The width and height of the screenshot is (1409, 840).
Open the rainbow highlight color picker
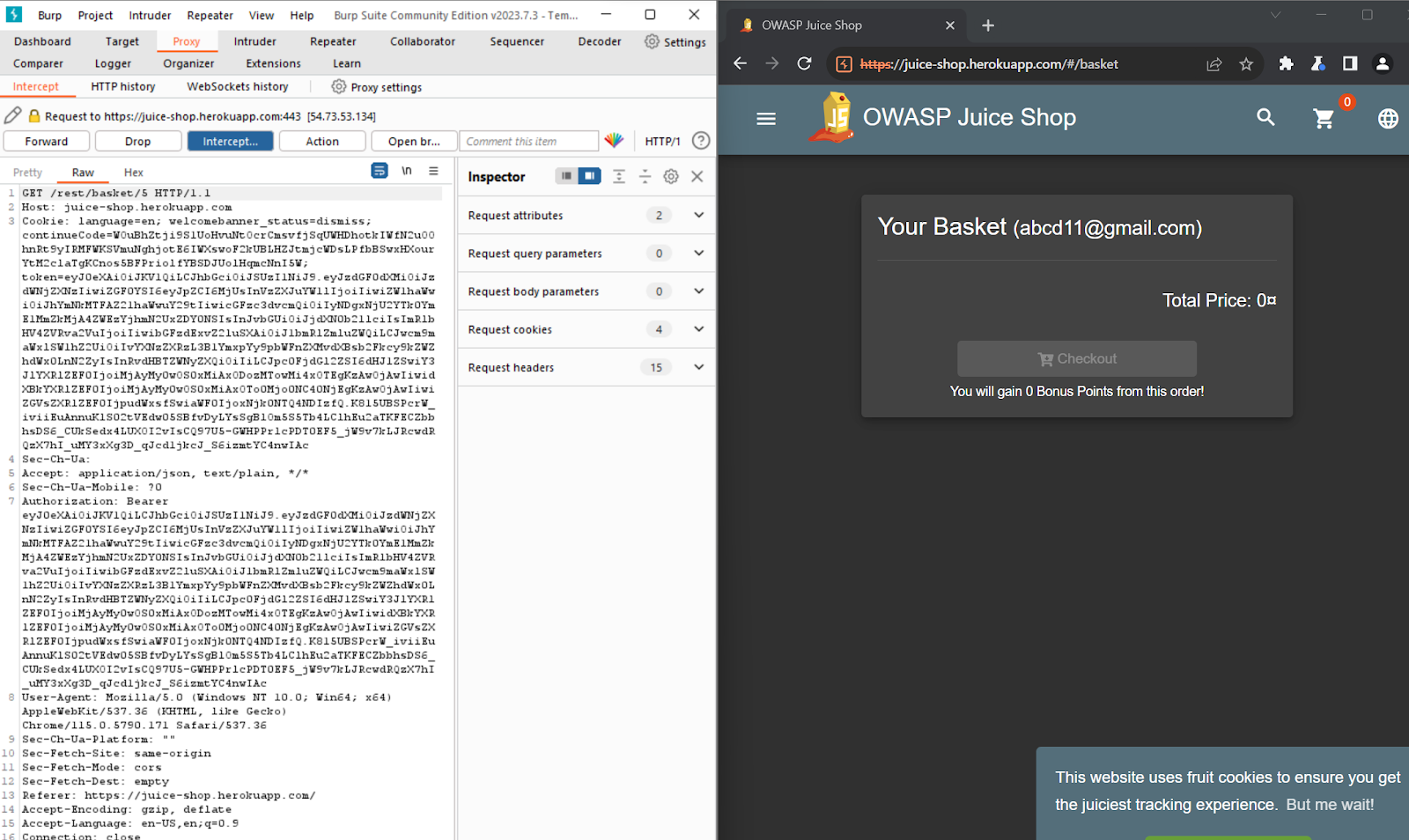pos(615,141)
